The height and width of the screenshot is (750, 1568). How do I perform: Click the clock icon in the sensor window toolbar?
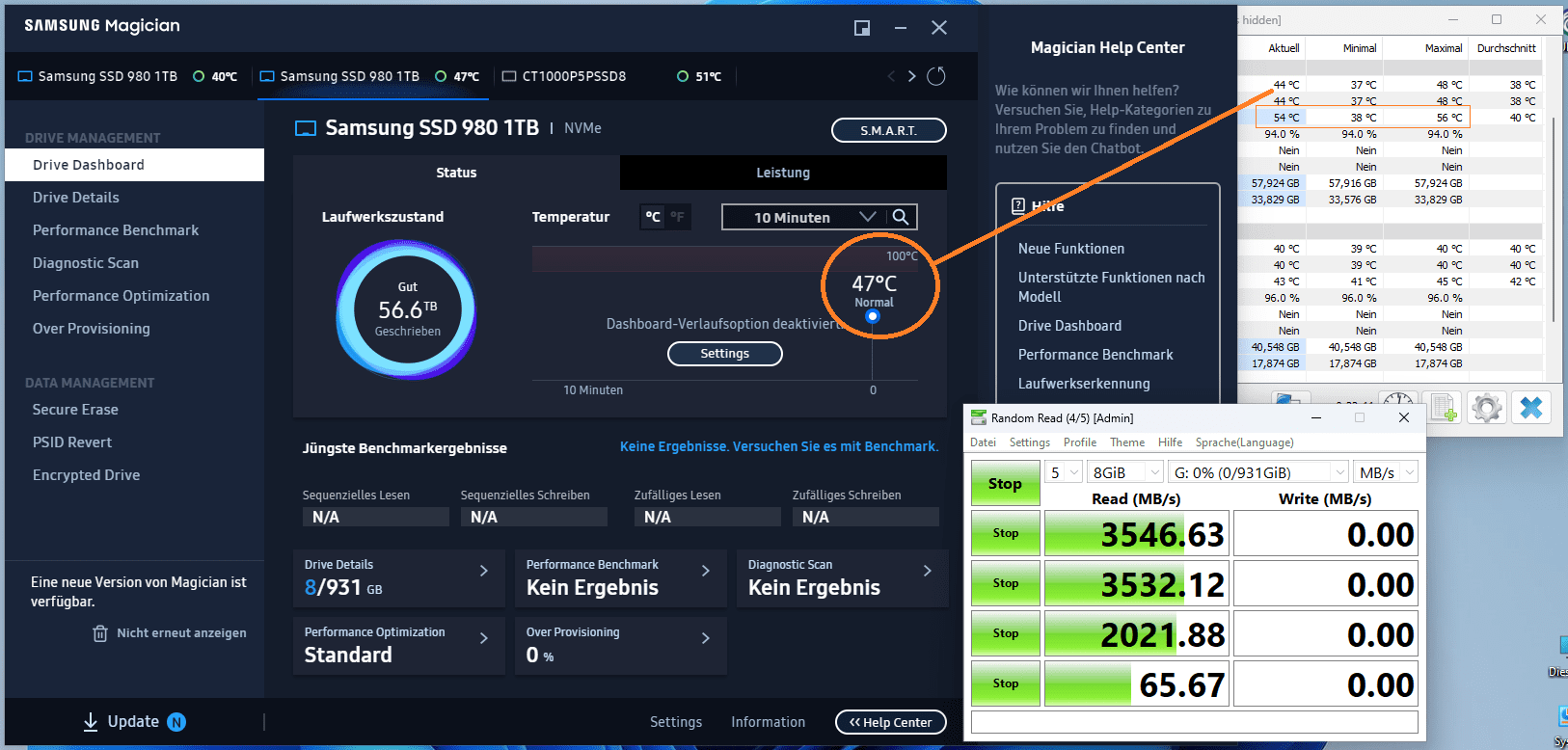click(x=1398, y=401)
